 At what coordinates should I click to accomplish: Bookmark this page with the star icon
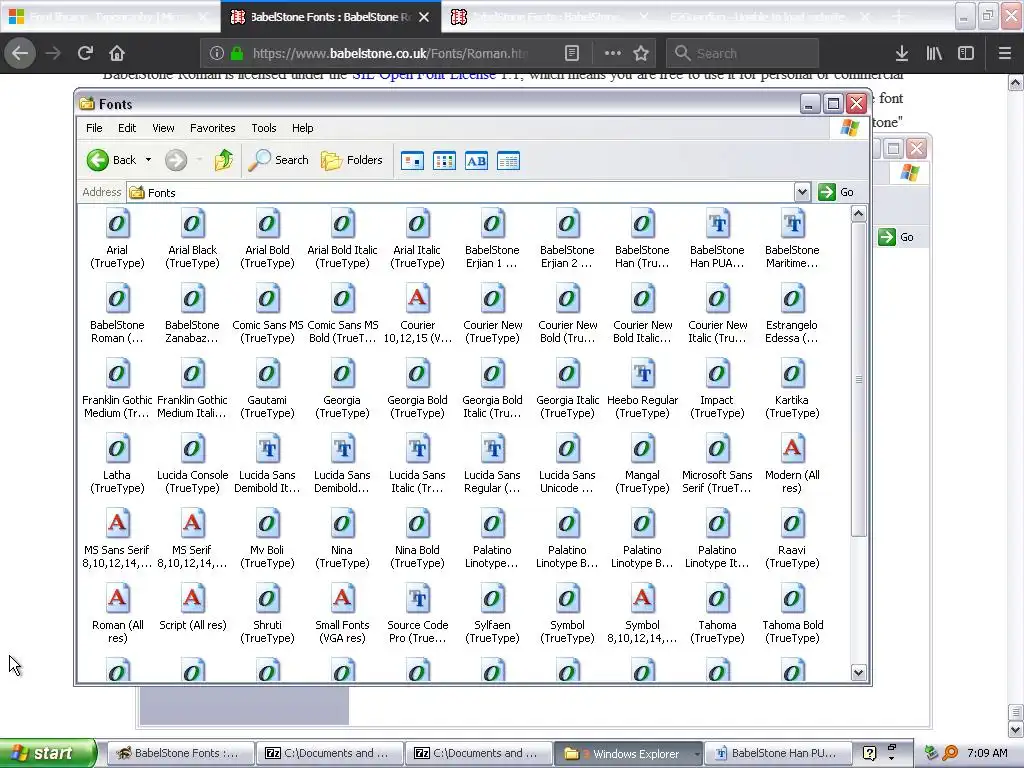(641, 53)
